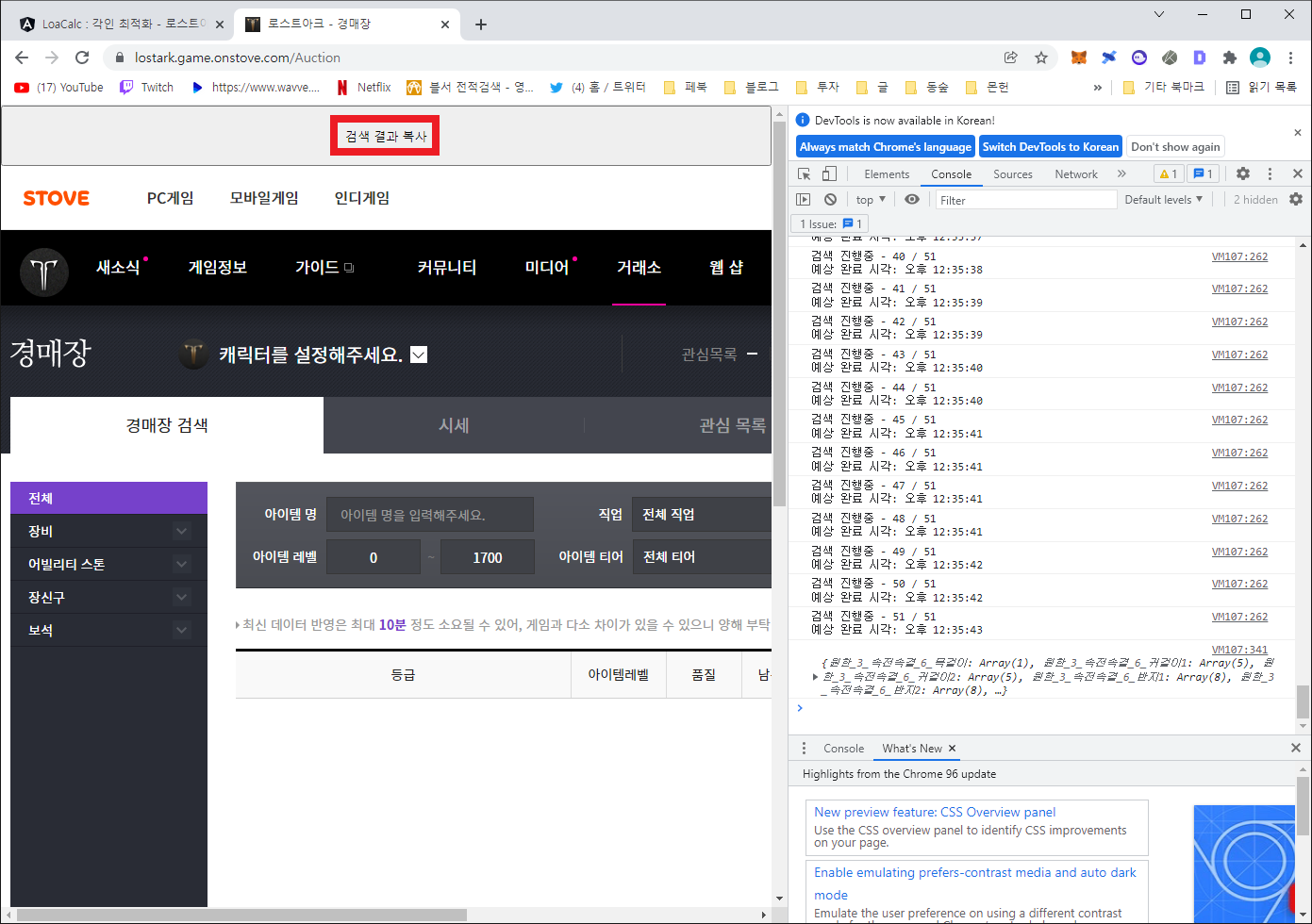Click the STOVE logo
Viewport: 1312px width, 924px height.
click(56, 198)
